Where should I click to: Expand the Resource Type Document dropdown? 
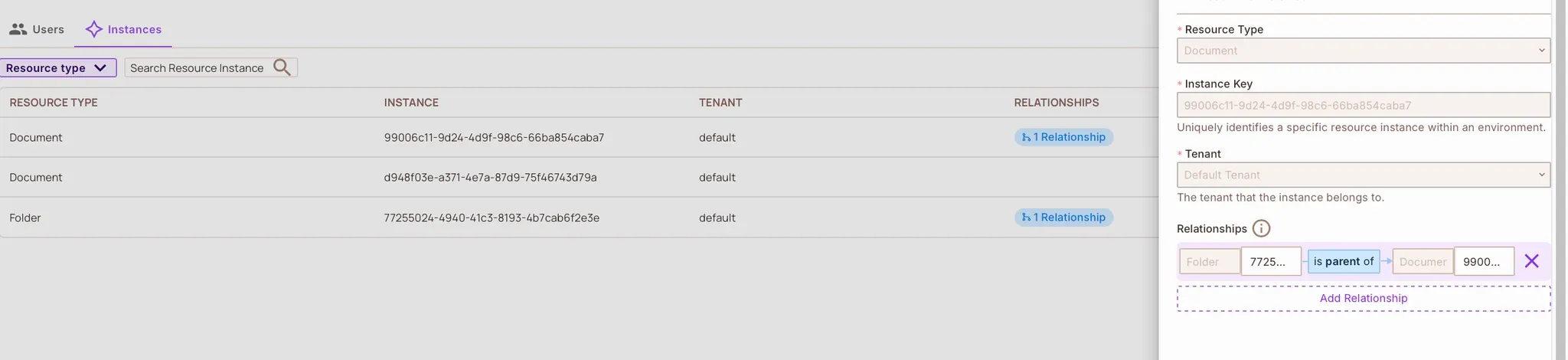pyautogui.click(x=1363, y=51)
